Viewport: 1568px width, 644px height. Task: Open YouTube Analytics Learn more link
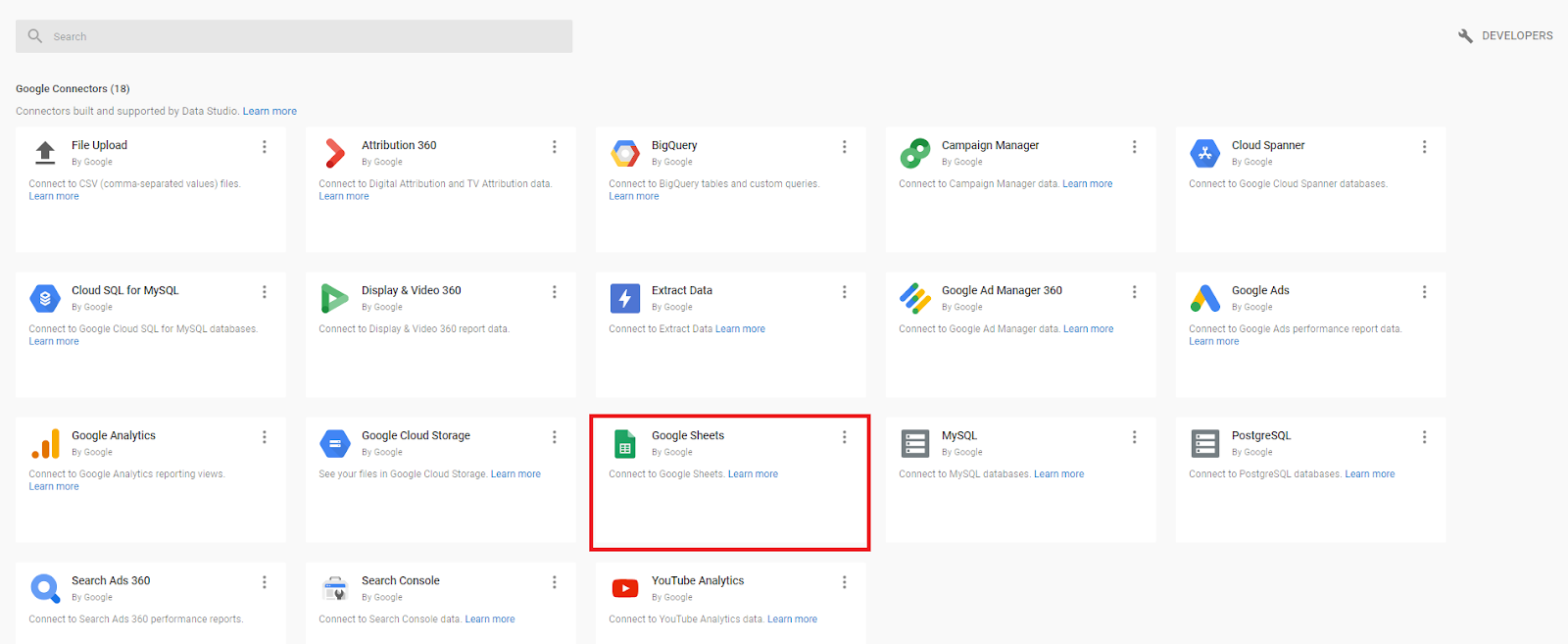point(792,619)
